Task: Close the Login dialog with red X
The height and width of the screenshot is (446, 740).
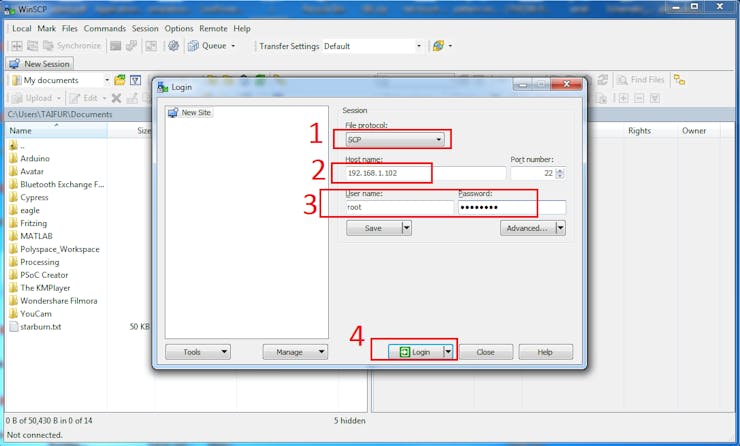Action: pos(567,84)
